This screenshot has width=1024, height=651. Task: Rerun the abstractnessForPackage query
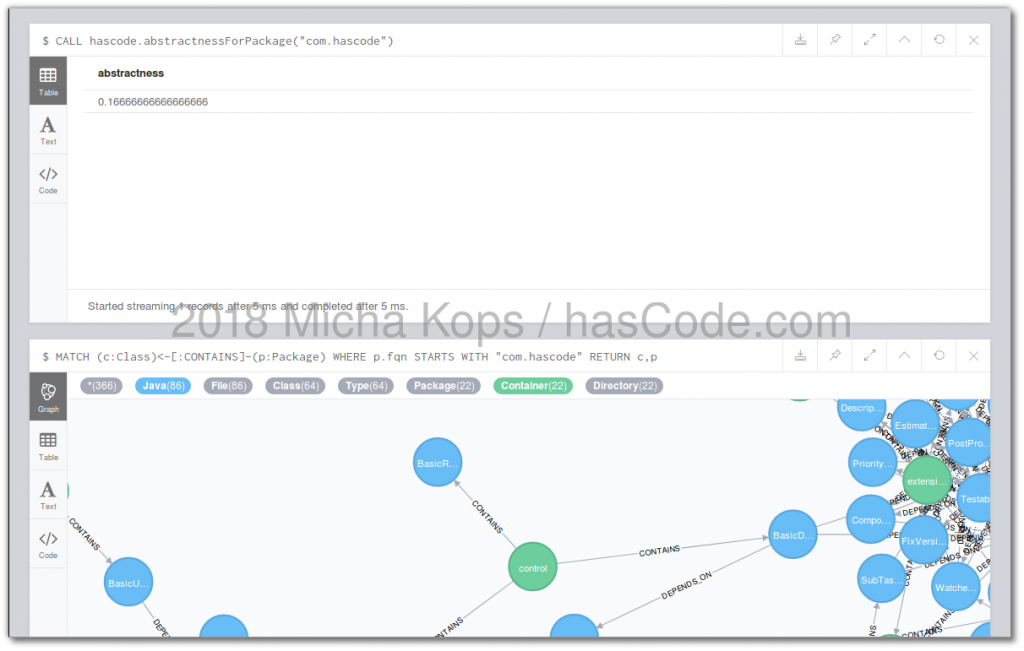click(x=937, y=40)
